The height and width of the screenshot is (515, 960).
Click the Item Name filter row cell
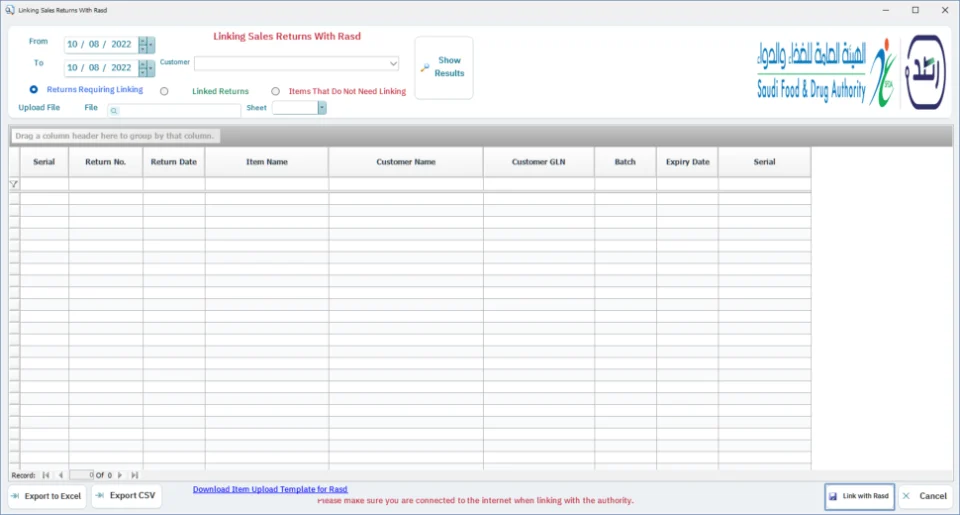(267, 184)
